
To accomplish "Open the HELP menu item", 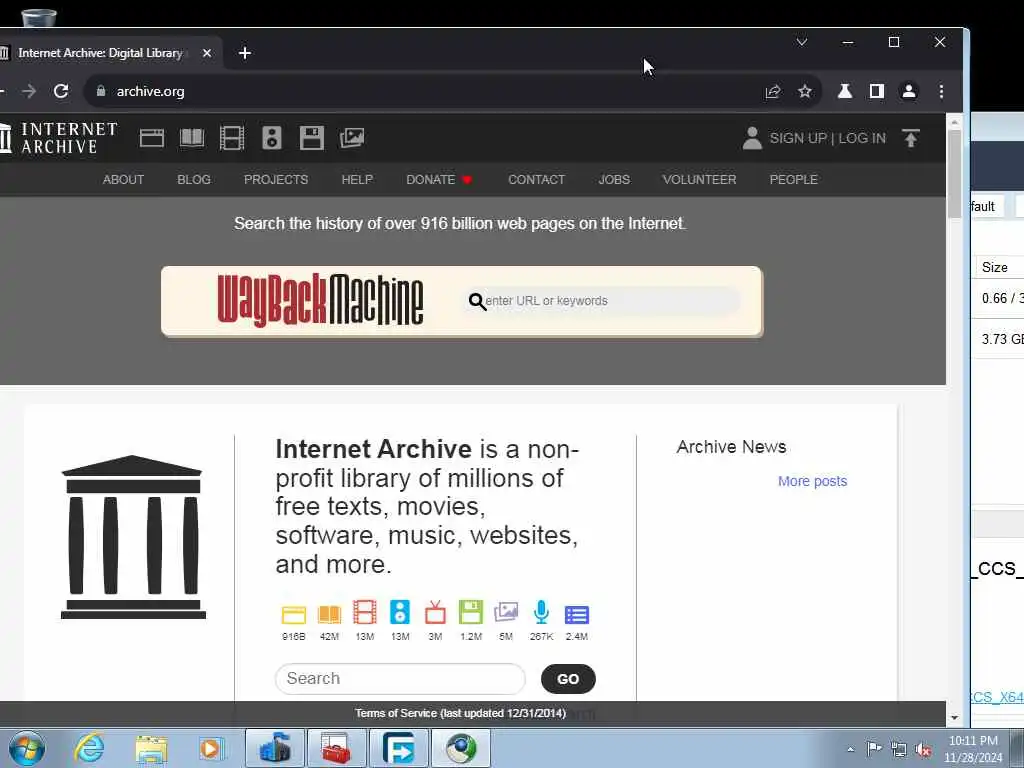I will (x=357, y=180).
